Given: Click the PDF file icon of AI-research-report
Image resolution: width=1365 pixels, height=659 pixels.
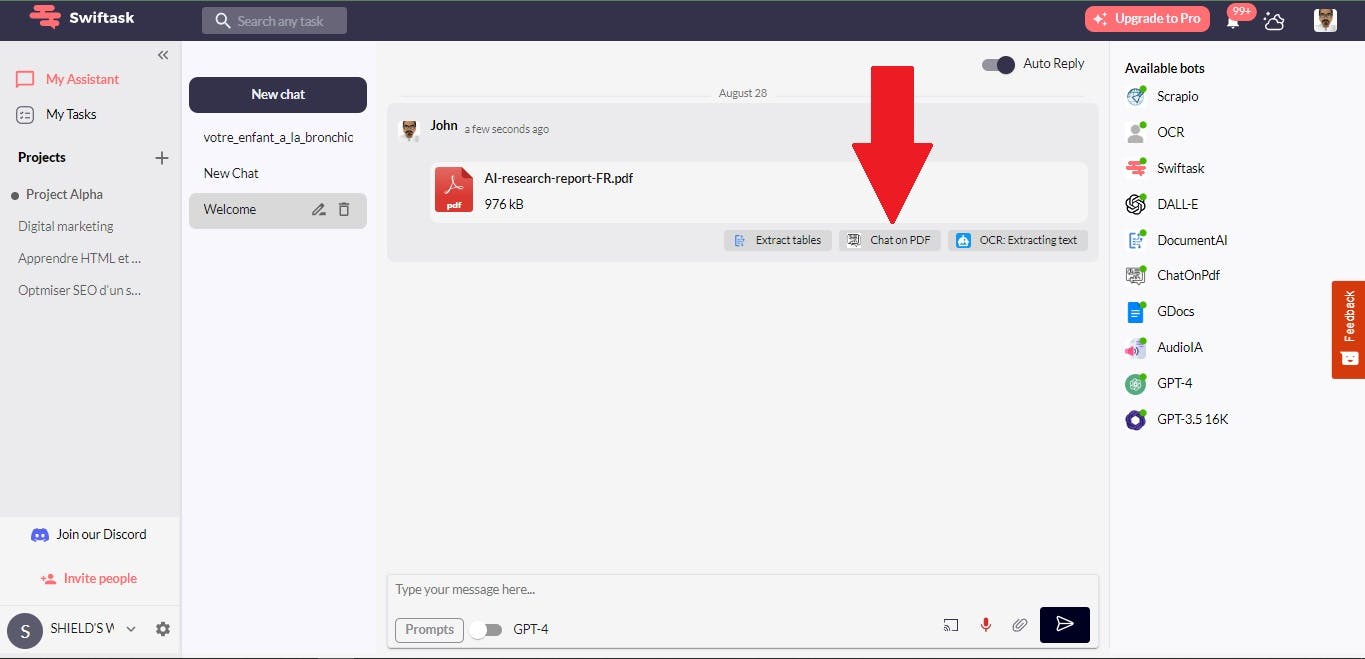Looking at the screenshot, I should 454,190.
